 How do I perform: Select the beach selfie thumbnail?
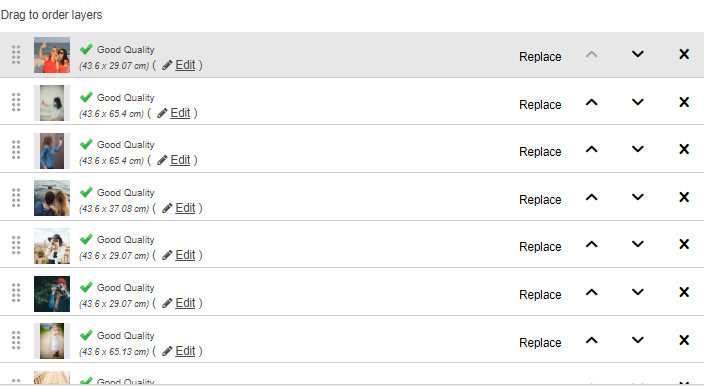[52, 55]
